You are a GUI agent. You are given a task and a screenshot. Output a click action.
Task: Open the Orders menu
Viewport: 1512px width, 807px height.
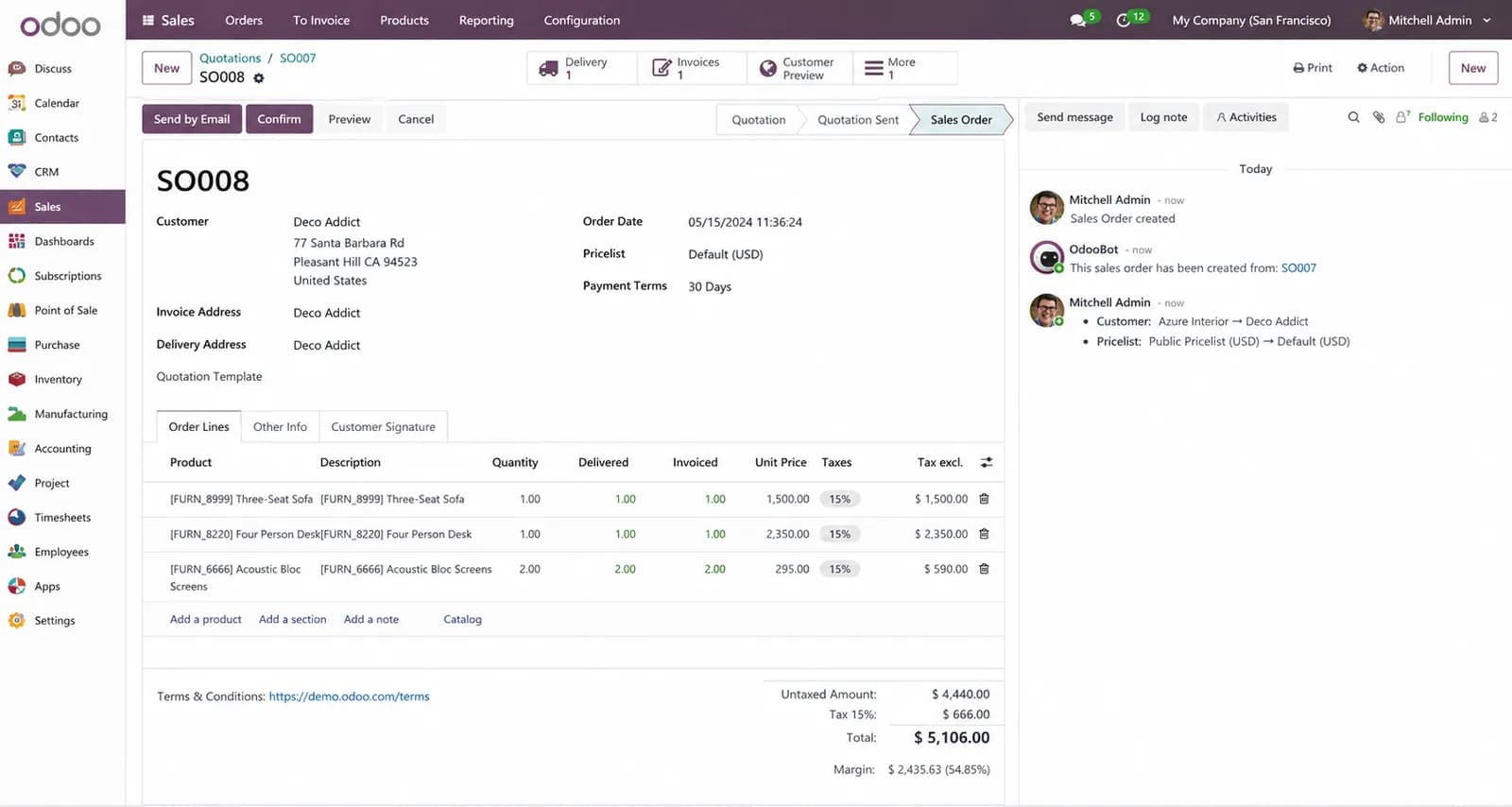244,20
